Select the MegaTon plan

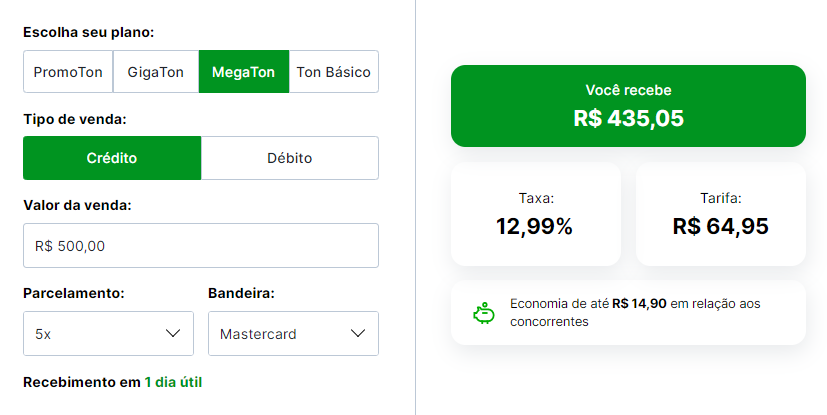click(x=244, y=72)
